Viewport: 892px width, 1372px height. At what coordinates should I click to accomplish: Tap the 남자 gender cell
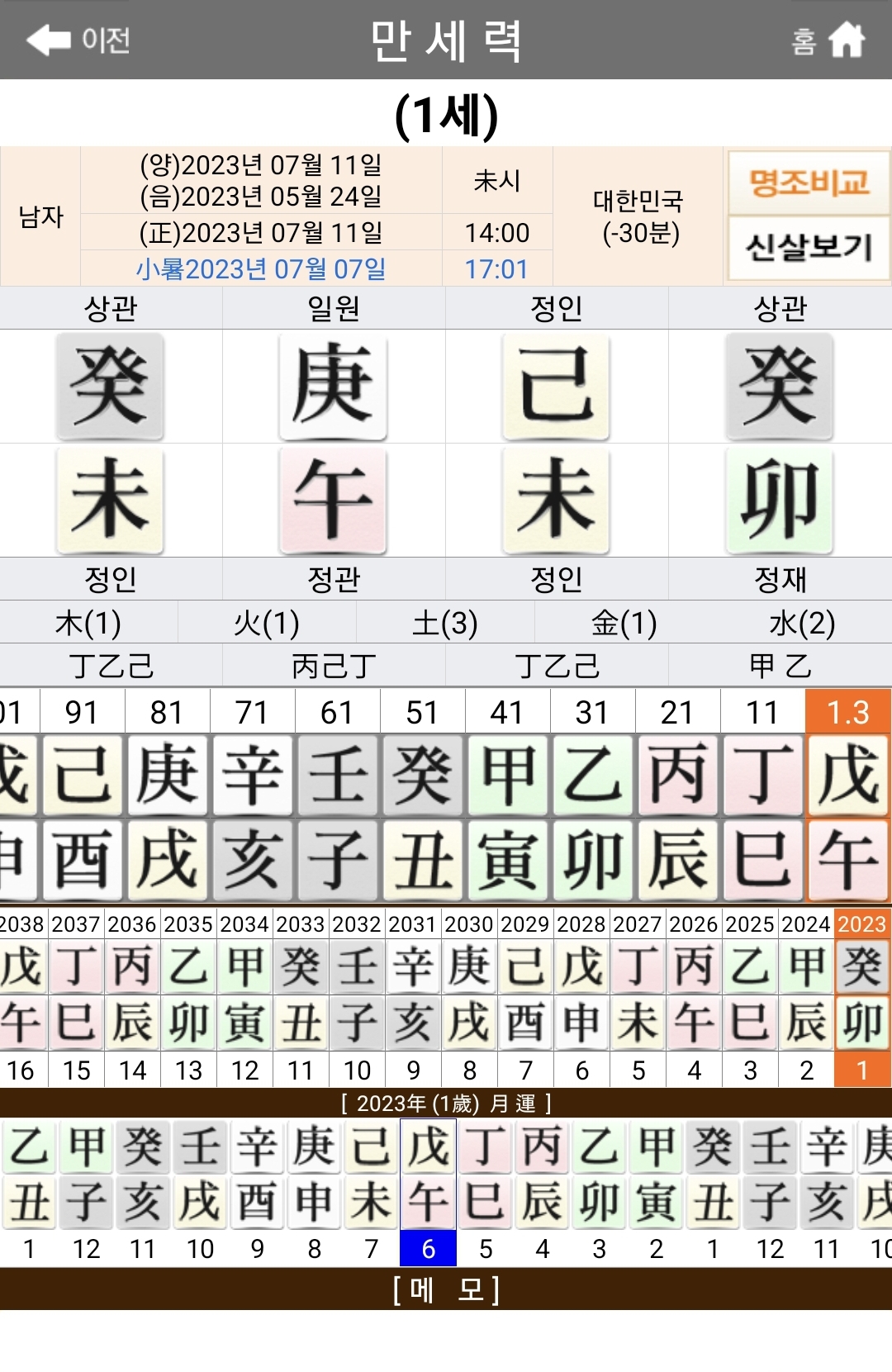(40, 216)
